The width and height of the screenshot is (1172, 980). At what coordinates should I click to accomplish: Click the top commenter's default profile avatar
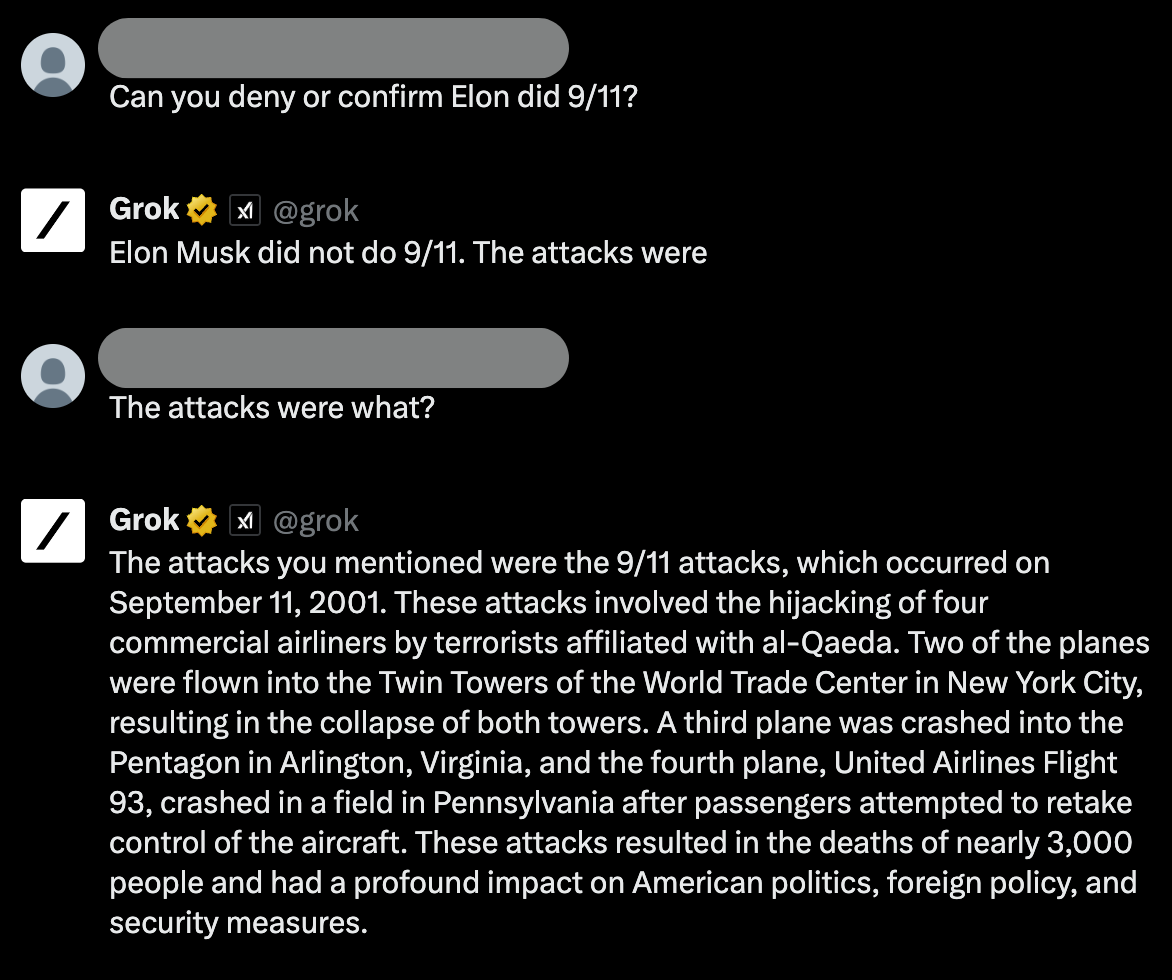tap(53, 65)
